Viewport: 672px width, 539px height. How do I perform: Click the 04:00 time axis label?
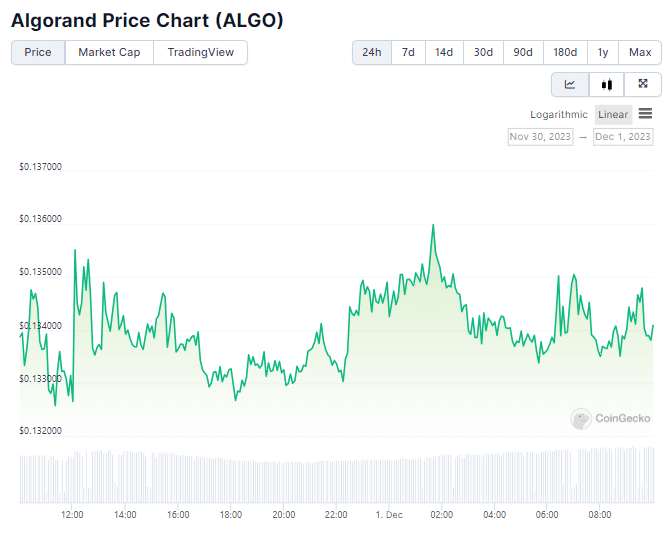tap(495, 515)
